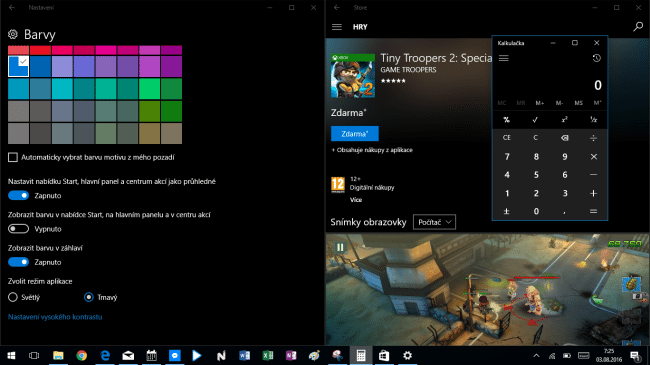
Task: Toggle the Start menu transparency switch
Action: (x=18, y=195)
